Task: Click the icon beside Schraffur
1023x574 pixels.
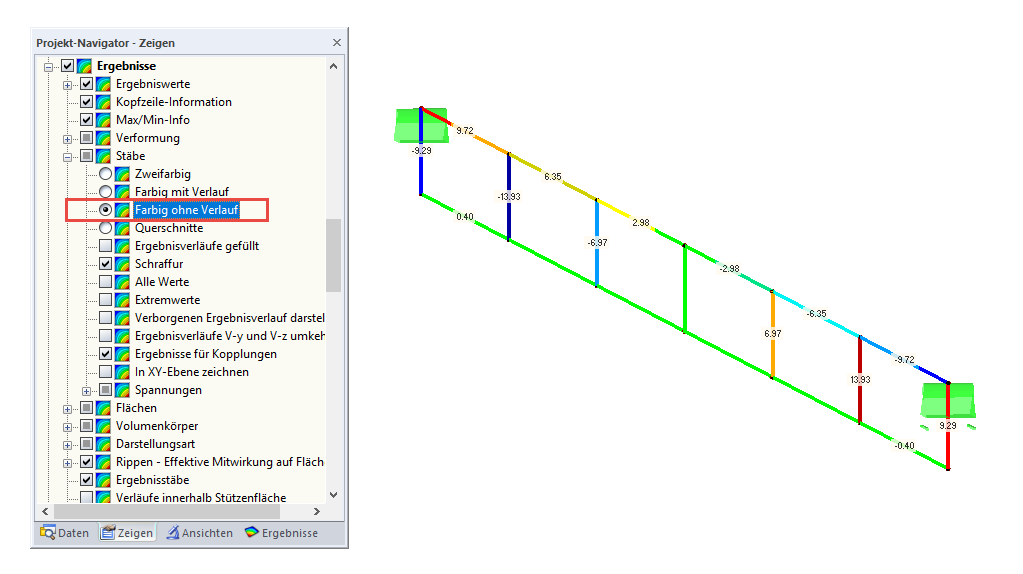Action: coord(122,264)
